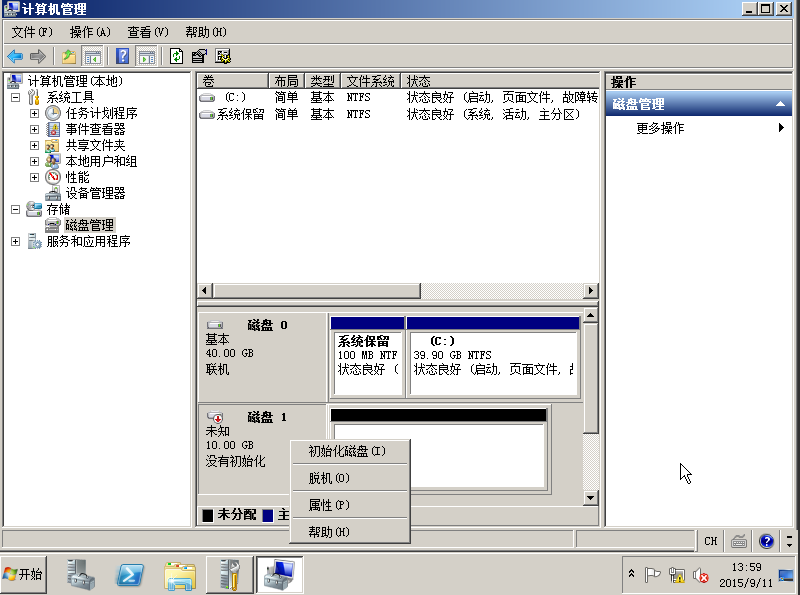
Task: Select 性能 tree node
Action: (78, 177)
